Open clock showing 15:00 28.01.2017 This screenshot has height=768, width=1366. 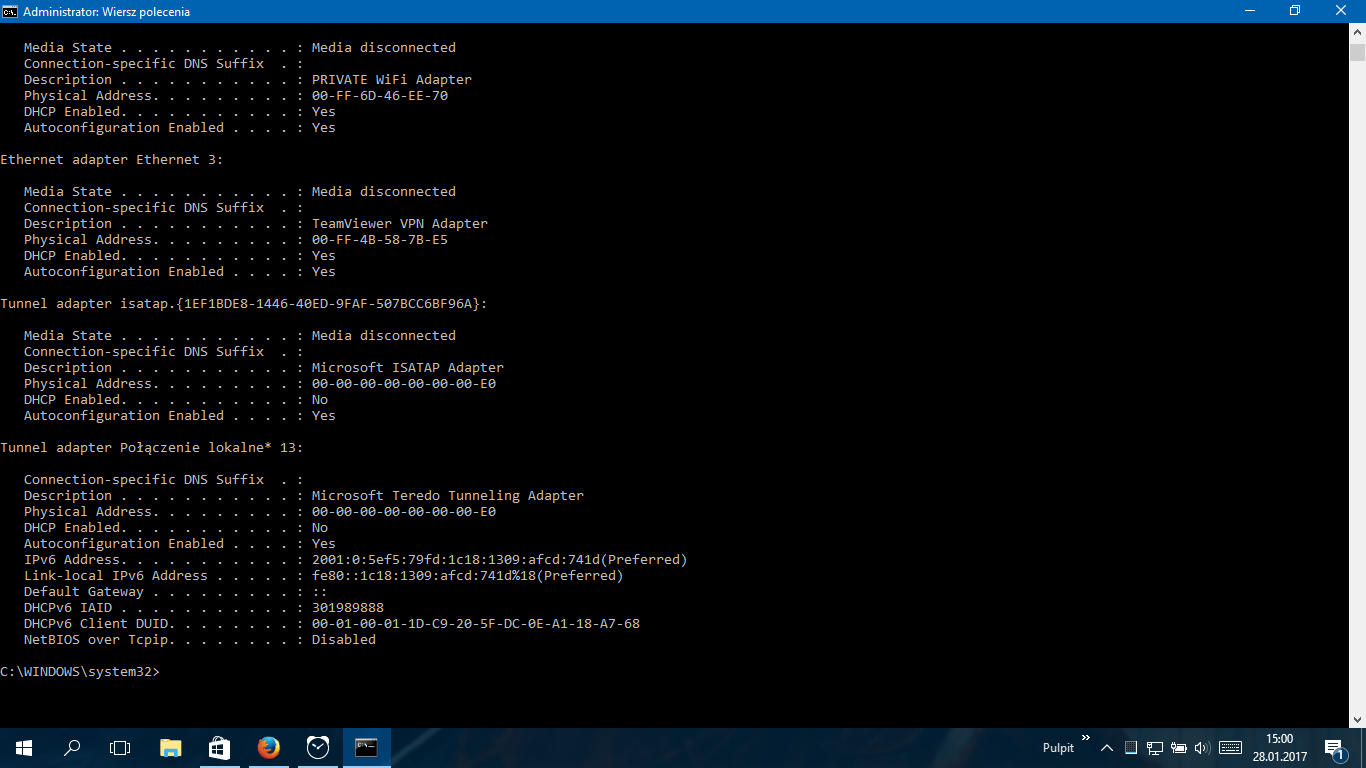pyautogui.click(x=1279, y=748)
